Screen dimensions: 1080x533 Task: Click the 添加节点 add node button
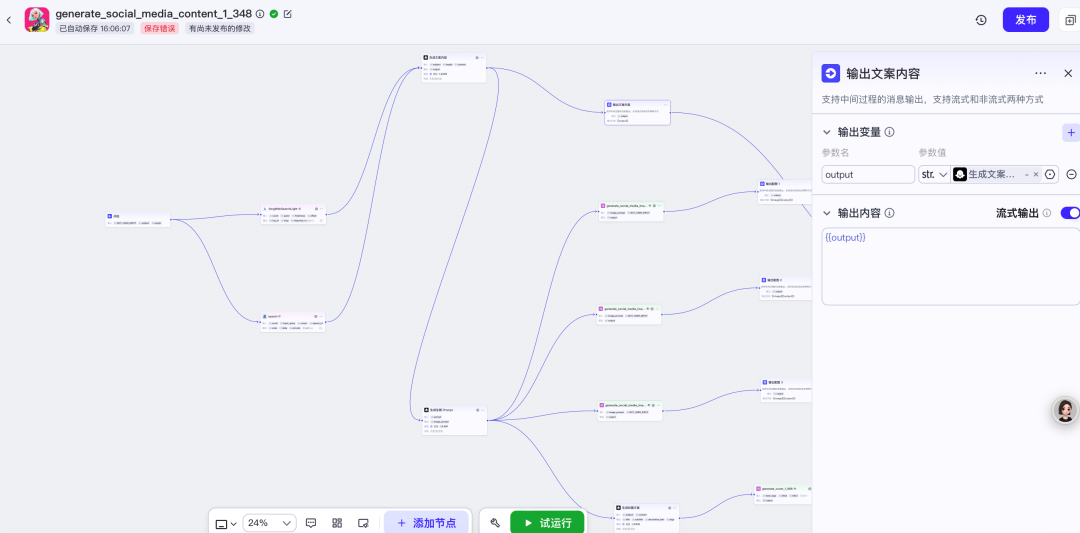point(426,523)
